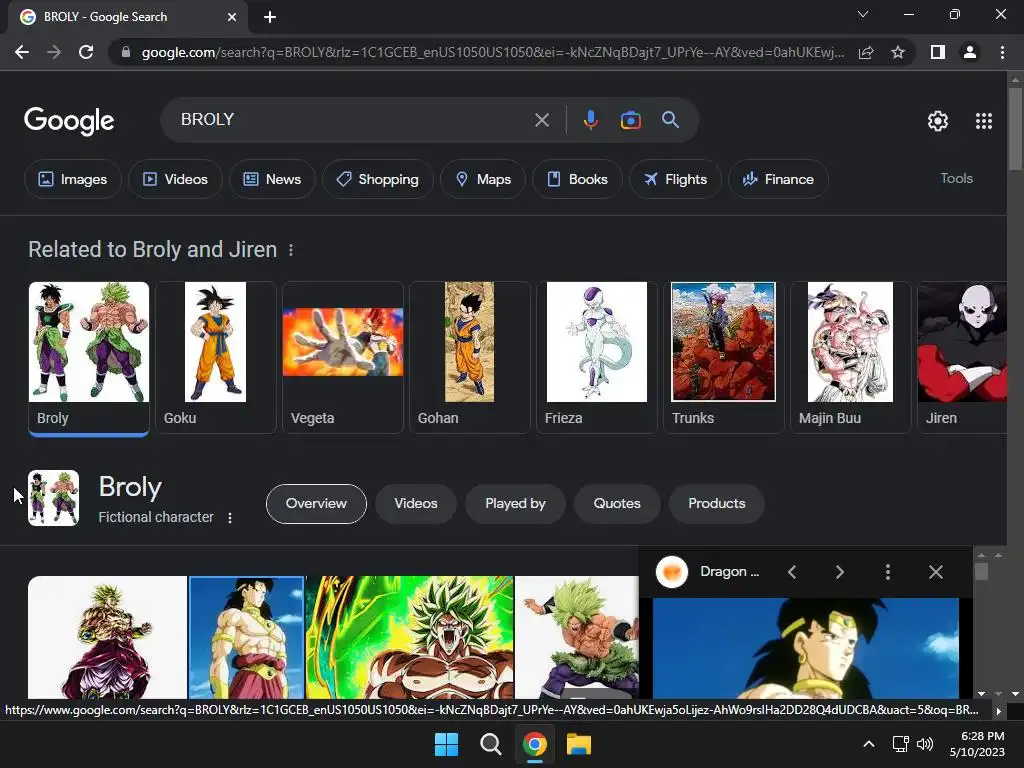Click the Broly knowledge panel thumbnail

[x=54, y=498]
